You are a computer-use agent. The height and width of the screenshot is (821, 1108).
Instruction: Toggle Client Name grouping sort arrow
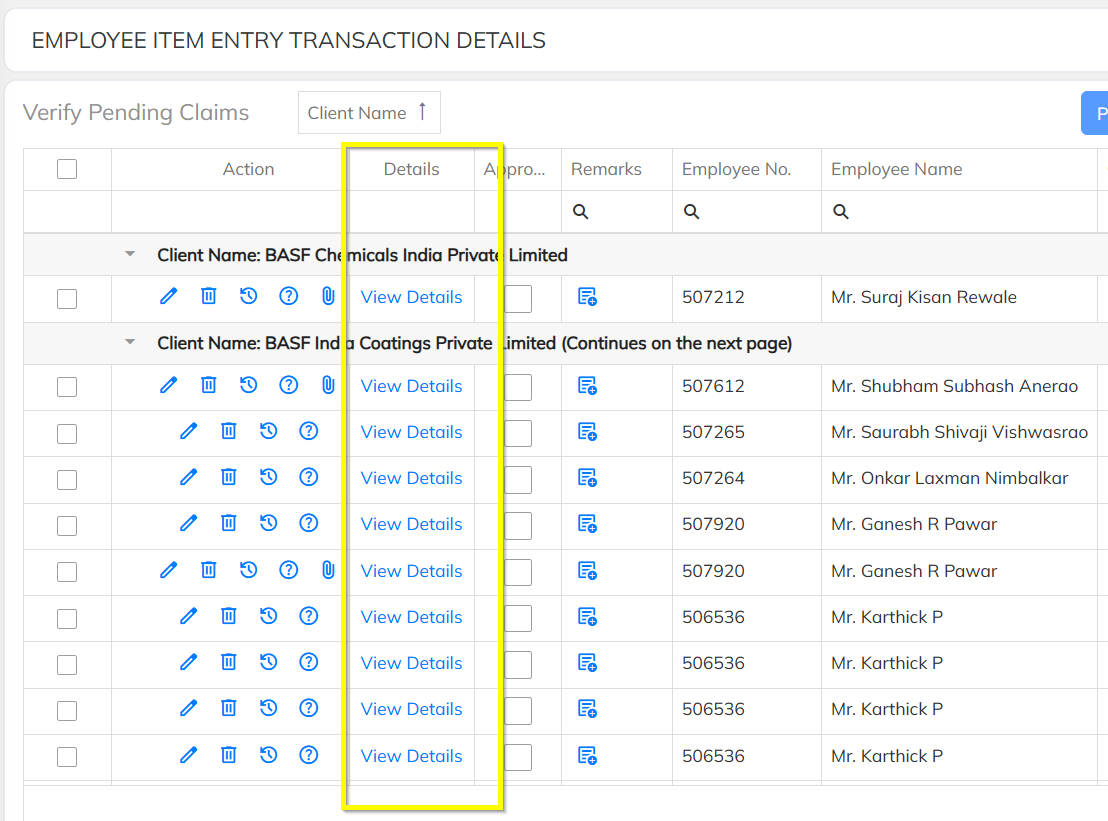pyautogui.click(x=423, y=112)
